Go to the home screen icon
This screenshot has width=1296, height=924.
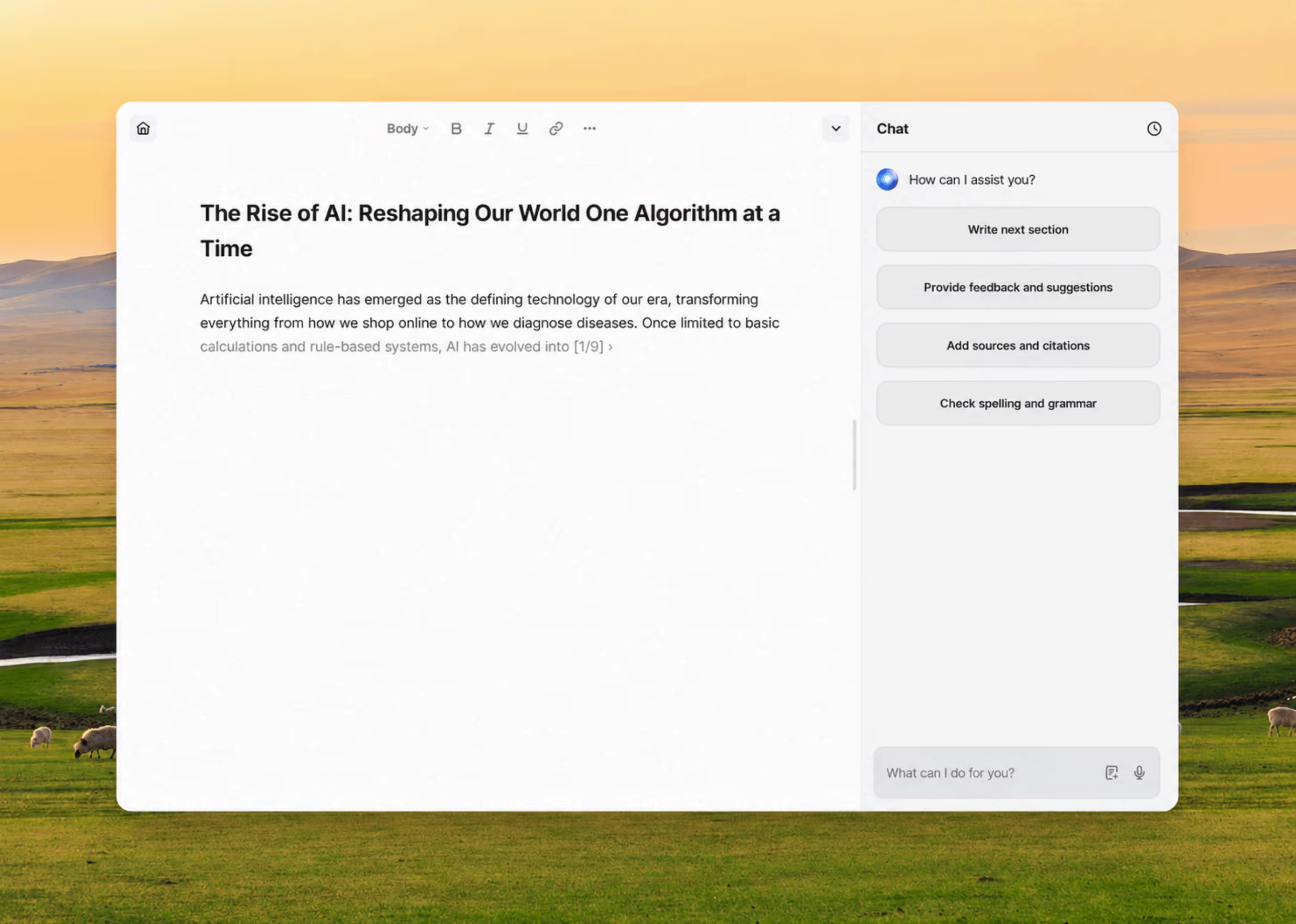(143, 128)
